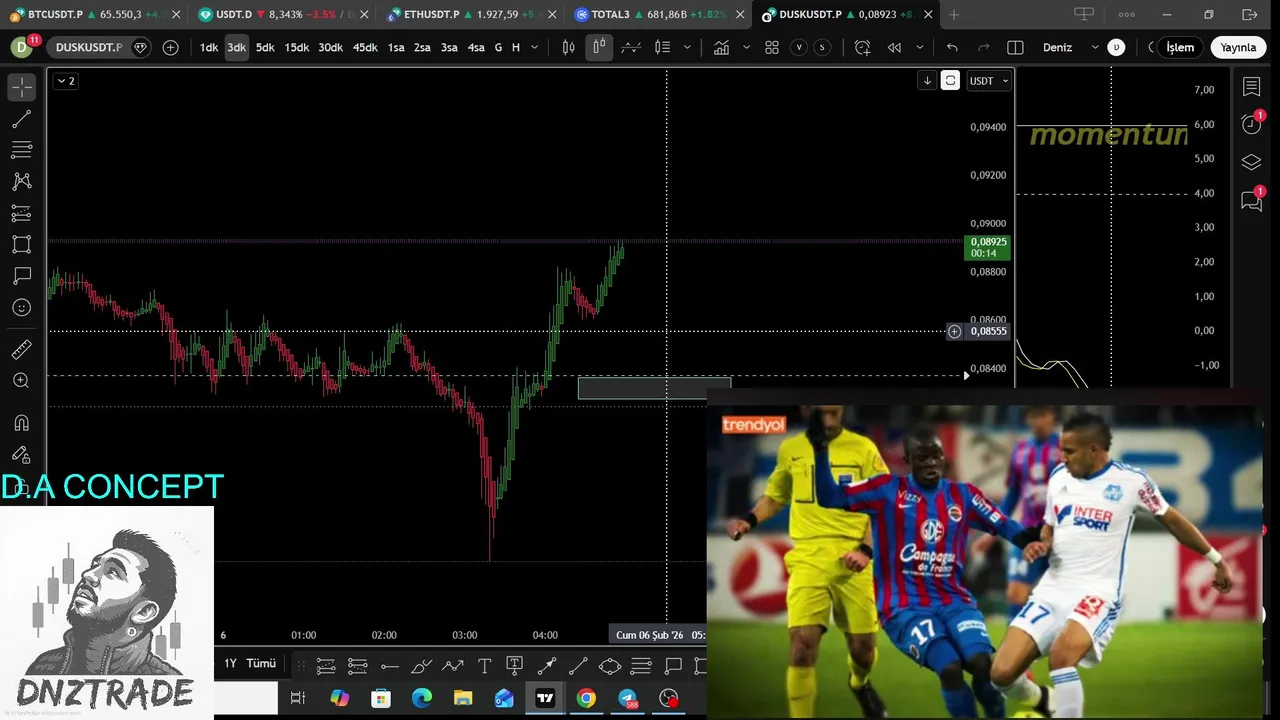Viewport: 1280px width, 720px height.
Task: Click the down-arrow icon near price scale
Action: coord(927,81)
